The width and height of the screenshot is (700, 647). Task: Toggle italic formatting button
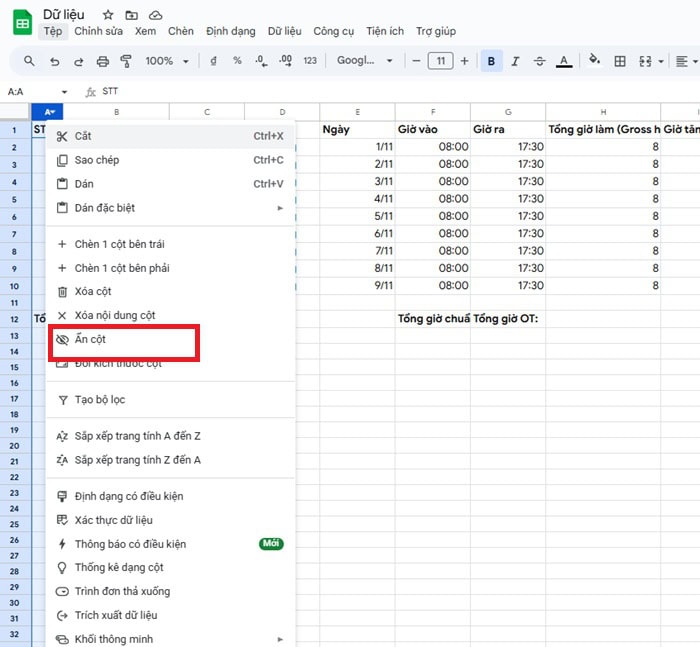(x=516, y=61)
